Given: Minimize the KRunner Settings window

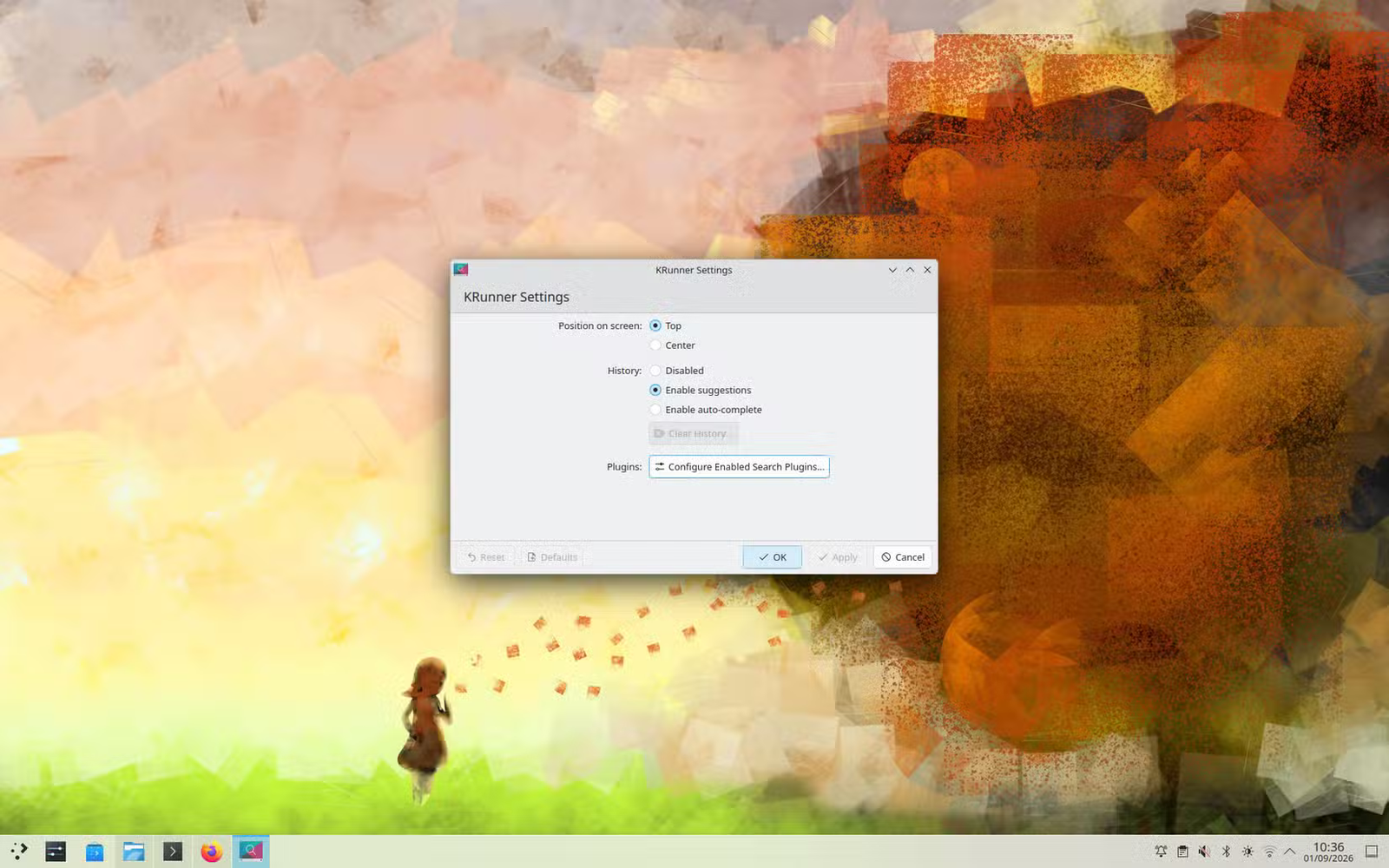Looking at the screenshot, I should point(892,270).
